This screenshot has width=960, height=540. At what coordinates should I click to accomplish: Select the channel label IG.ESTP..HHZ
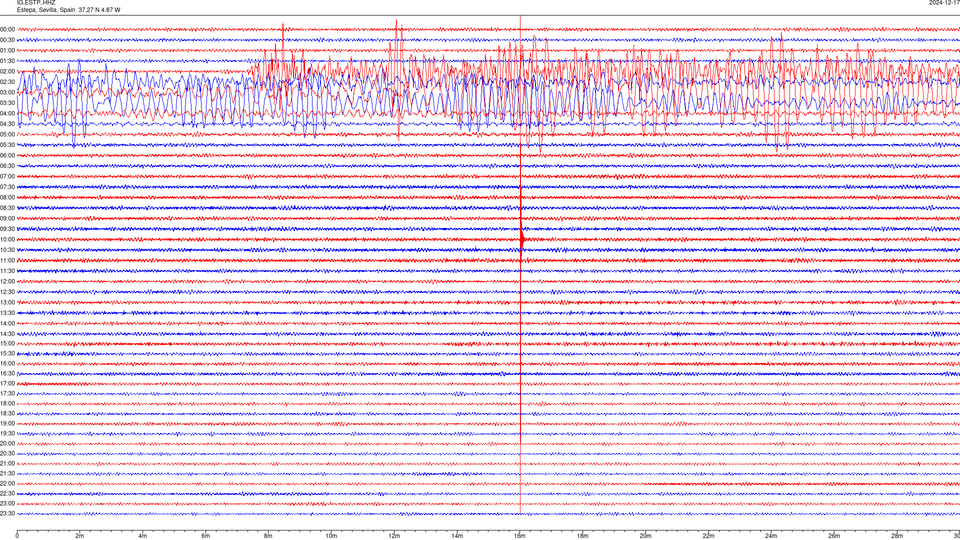coord(36,3)
